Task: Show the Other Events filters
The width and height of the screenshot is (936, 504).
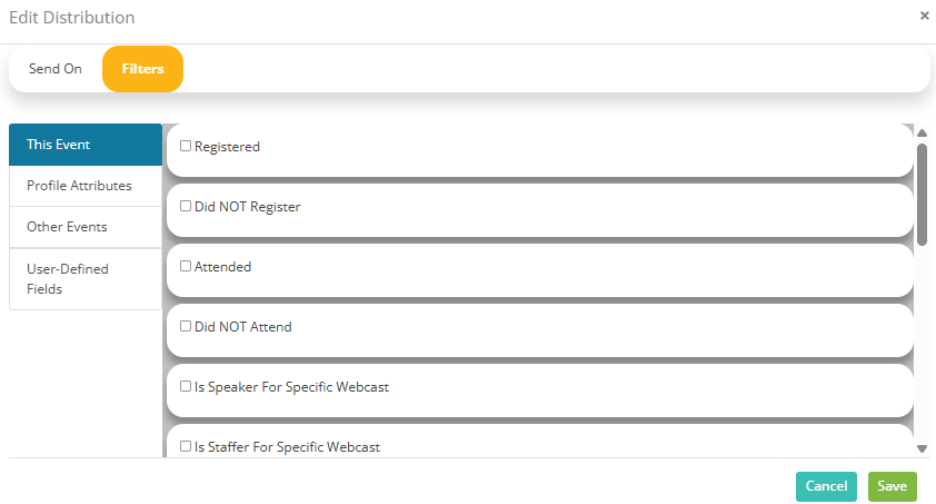Action: tap(85, 227)
